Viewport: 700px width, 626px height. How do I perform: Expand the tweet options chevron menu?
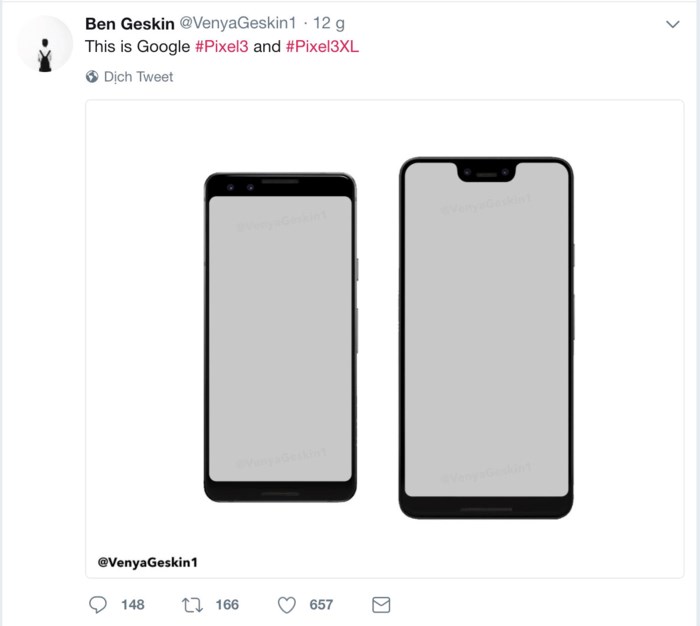pyautogui.click(x=672, y=24)
